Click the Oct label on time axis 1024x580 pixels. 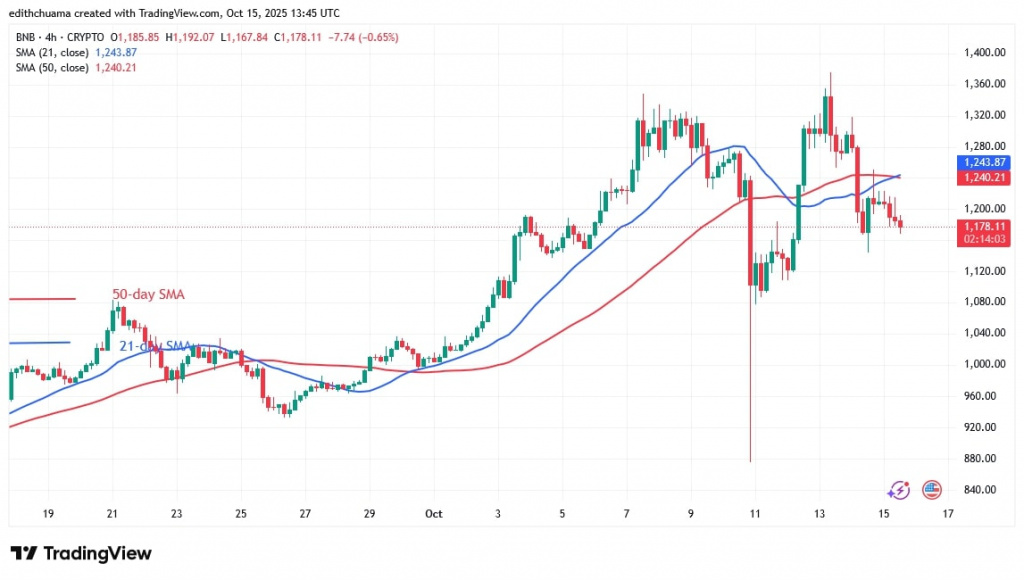[x=435, y=514]
